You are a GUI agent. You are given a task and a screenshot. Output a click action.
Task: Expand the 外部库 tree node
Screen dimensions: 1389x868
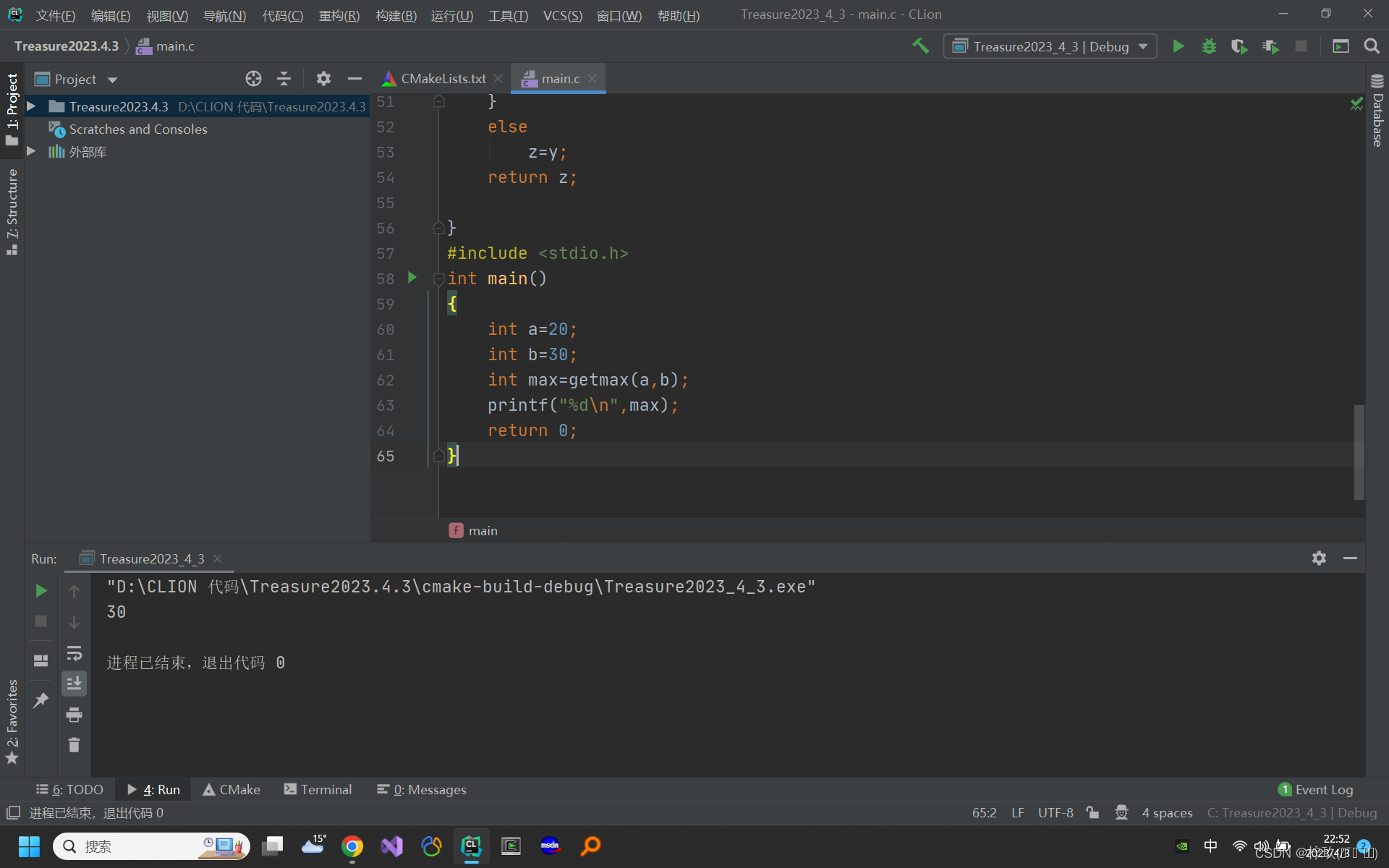[x=32, y=151]
